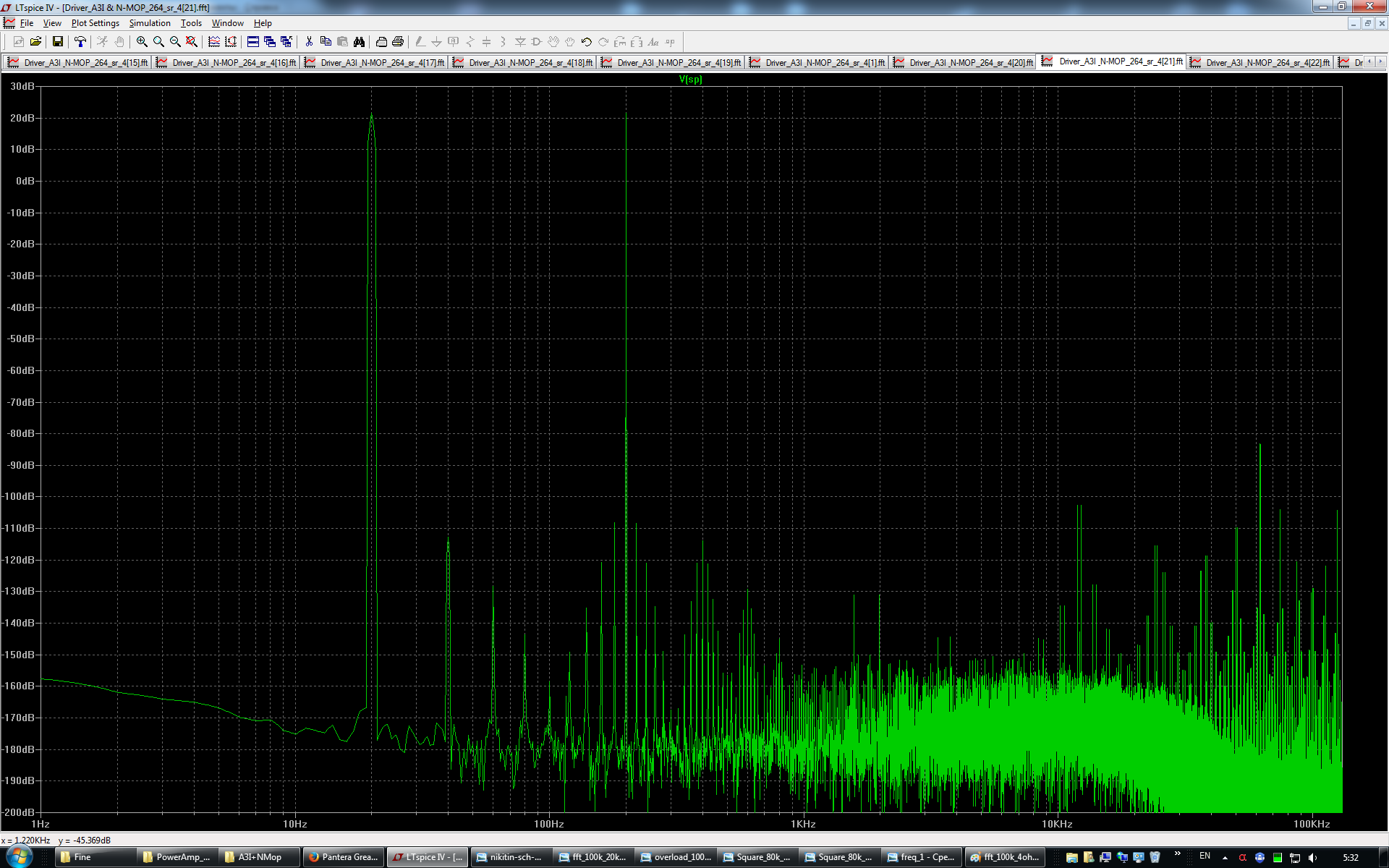
Task: Click the Redo arrow icon
Action: coord(603,42)
